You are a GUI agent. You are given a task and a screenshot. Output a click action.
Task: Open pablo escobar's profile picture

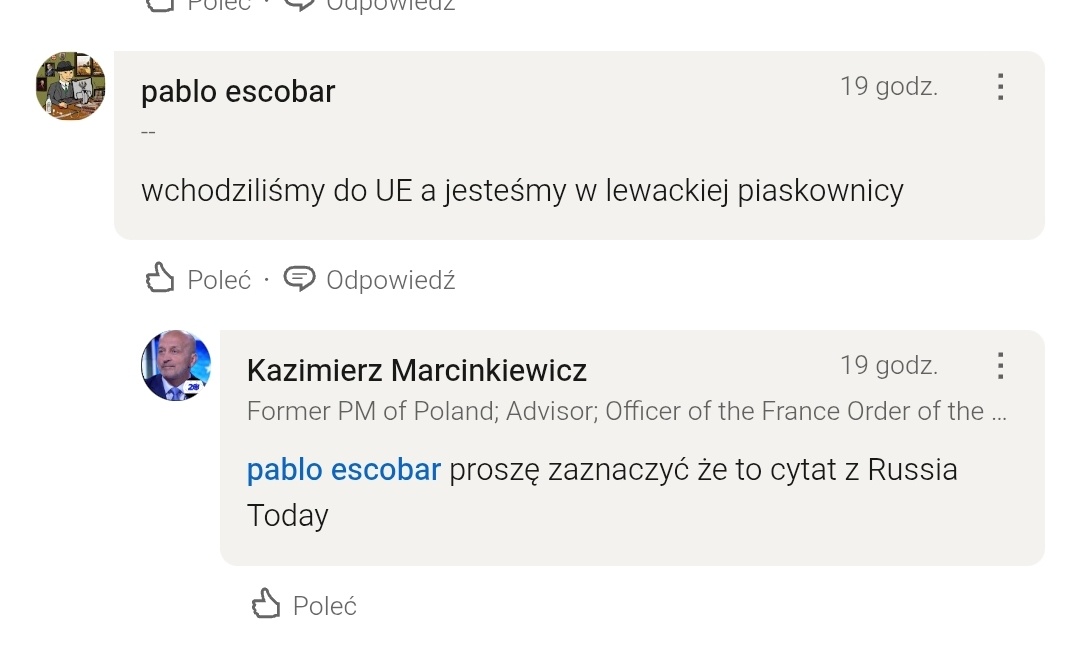pos(70,86)
